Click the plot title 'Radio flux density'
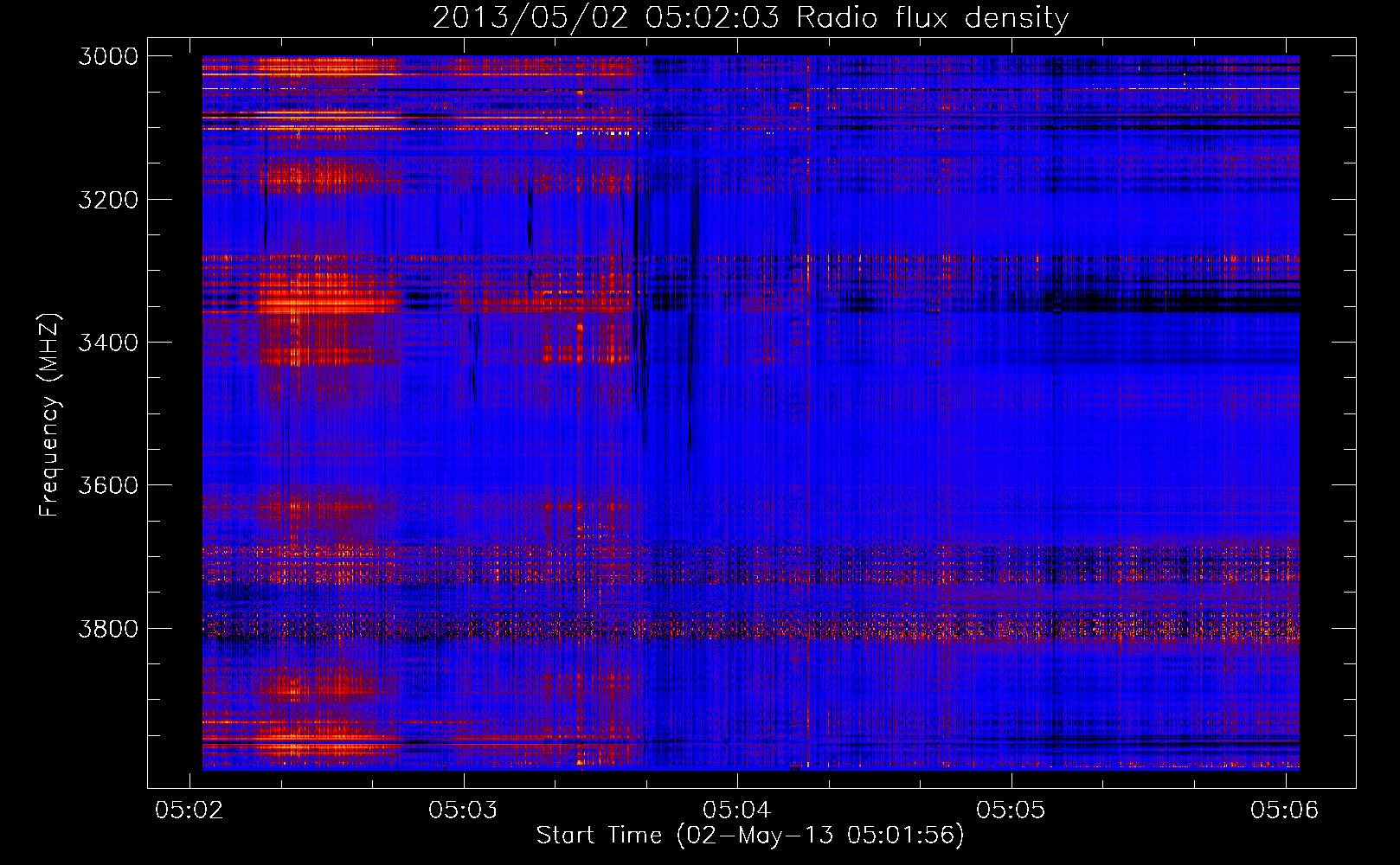Screen dimensions: 1400x865 tap(751, 17)
